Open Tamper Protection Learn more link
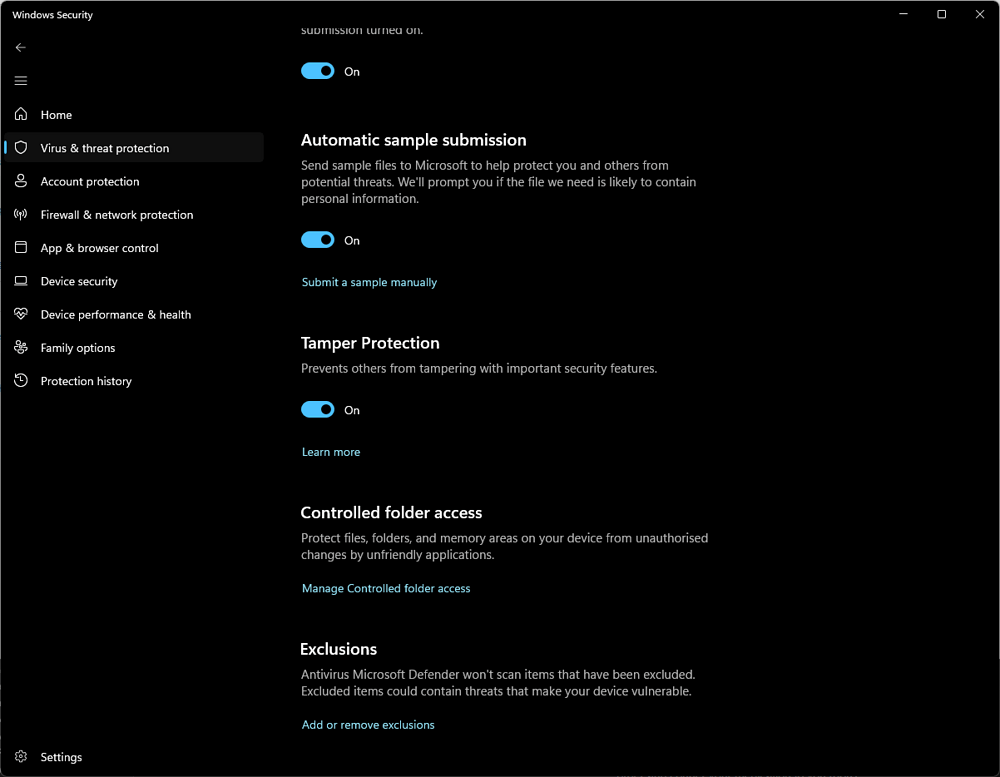1000x777 pixels. pos(331,452)
